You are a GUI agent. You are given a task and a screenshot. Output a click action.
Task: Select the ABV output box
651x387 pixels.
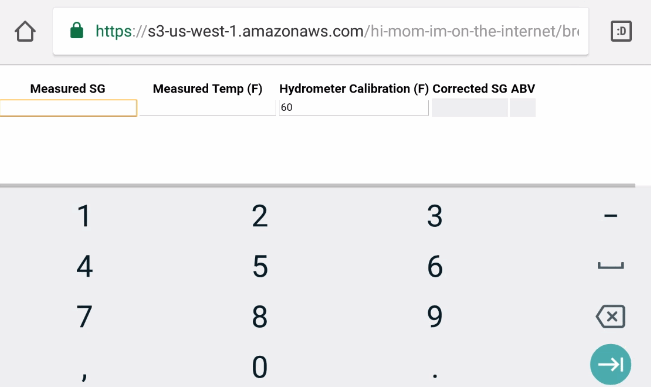523,108
